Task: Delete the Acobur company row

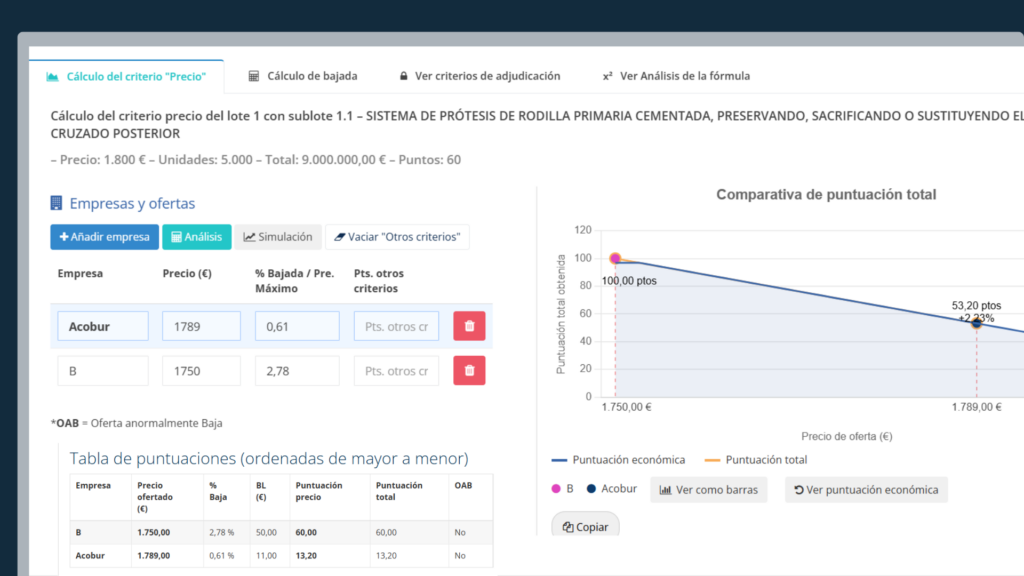Action: [469, 326]
